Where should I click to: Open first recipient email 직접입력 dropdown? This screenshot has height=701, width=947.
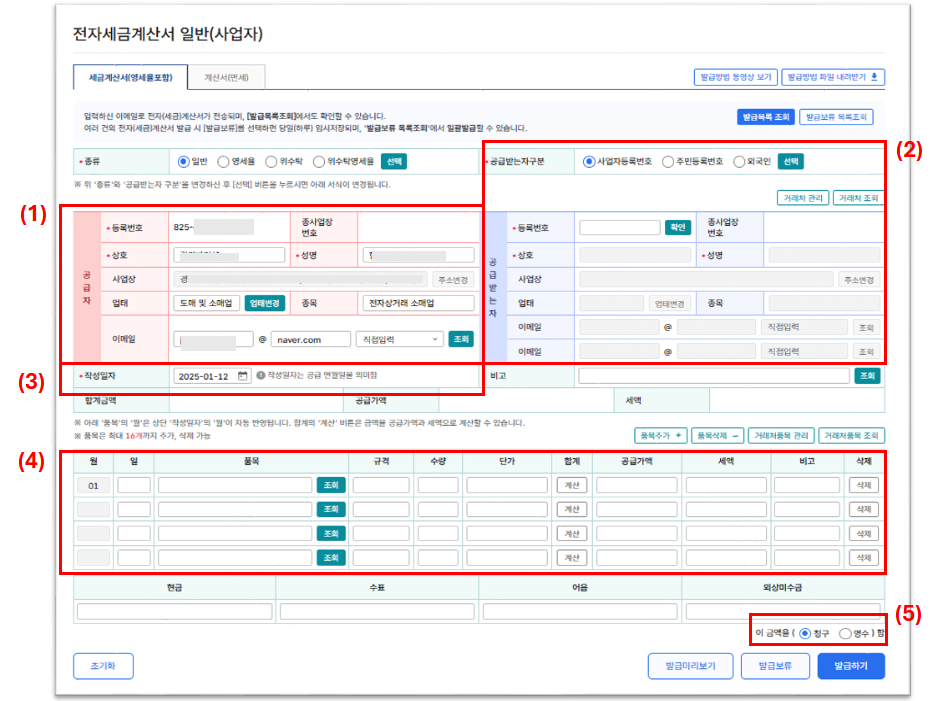[x=803, y=327]
